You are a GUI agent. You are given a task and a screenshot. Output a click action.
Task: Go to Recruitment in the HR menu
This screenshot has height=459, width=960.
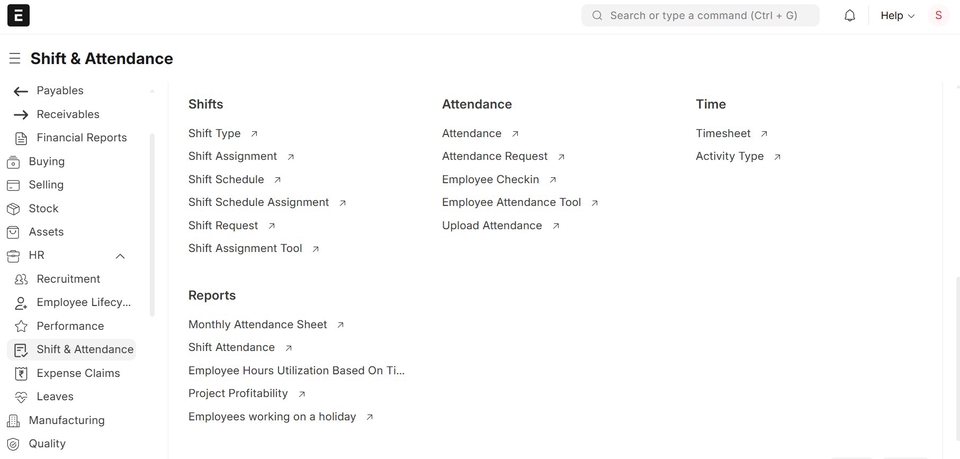click(x=71, y=279)
